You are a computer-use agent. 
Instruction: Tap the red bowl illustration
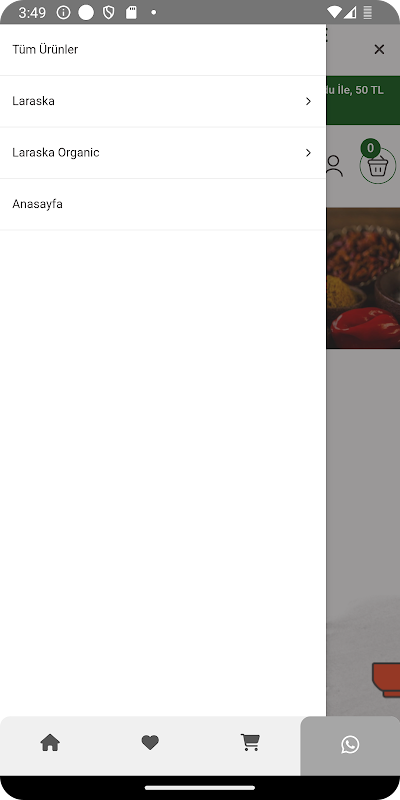(386, 680)
